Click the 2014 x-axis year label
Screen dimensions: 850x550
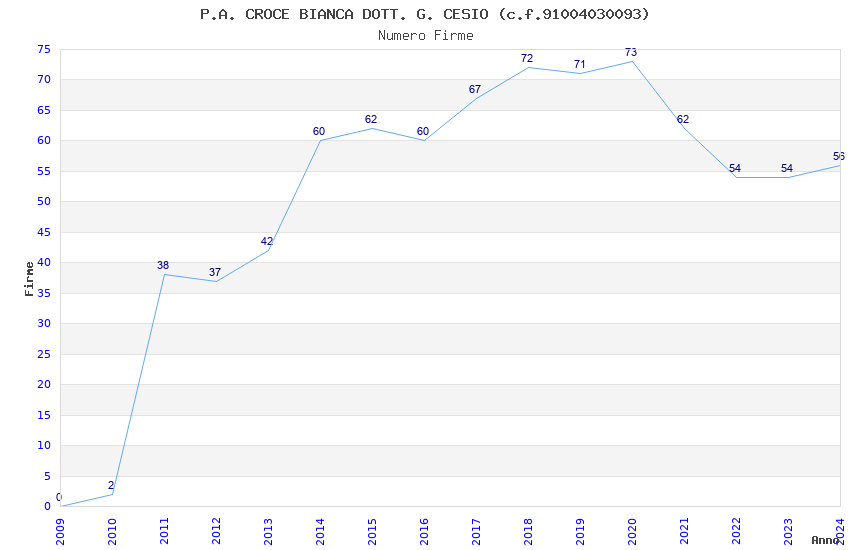tap(320, 531)
